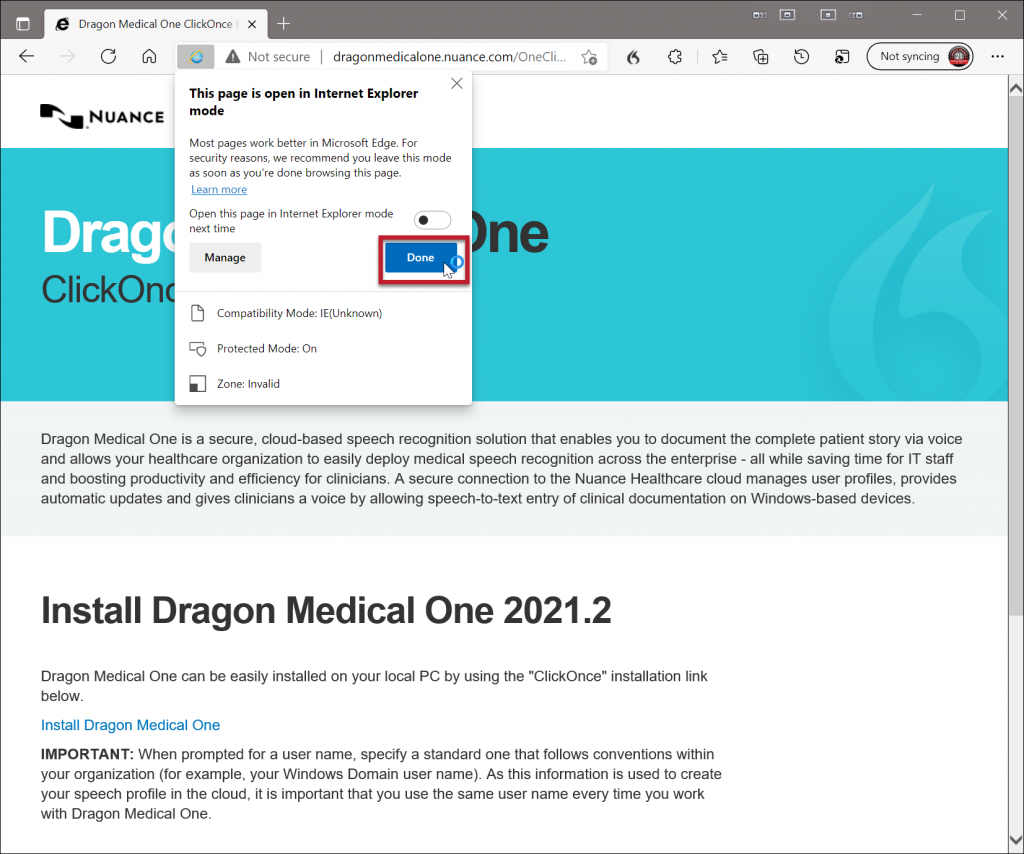Click the address bar URL field
The image size is (1024, 854).
pyautogui.click(x=449, y=57)
